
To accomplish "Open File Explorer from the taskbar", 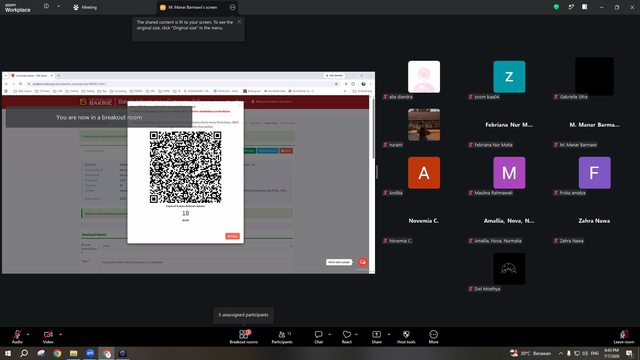I will coord(73,353).
